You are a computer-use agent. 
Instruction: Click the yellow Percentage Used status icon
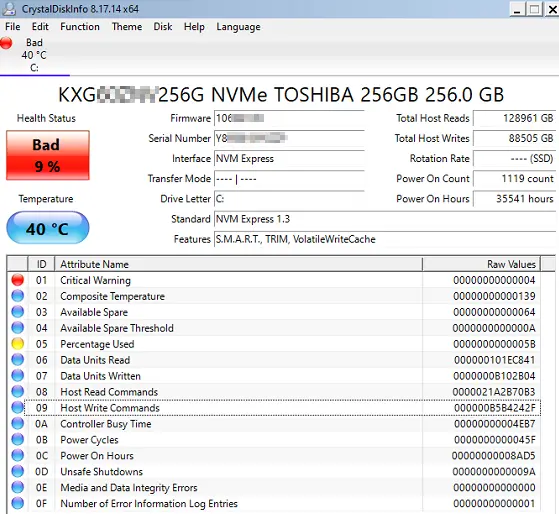click(x=17, y=344)
